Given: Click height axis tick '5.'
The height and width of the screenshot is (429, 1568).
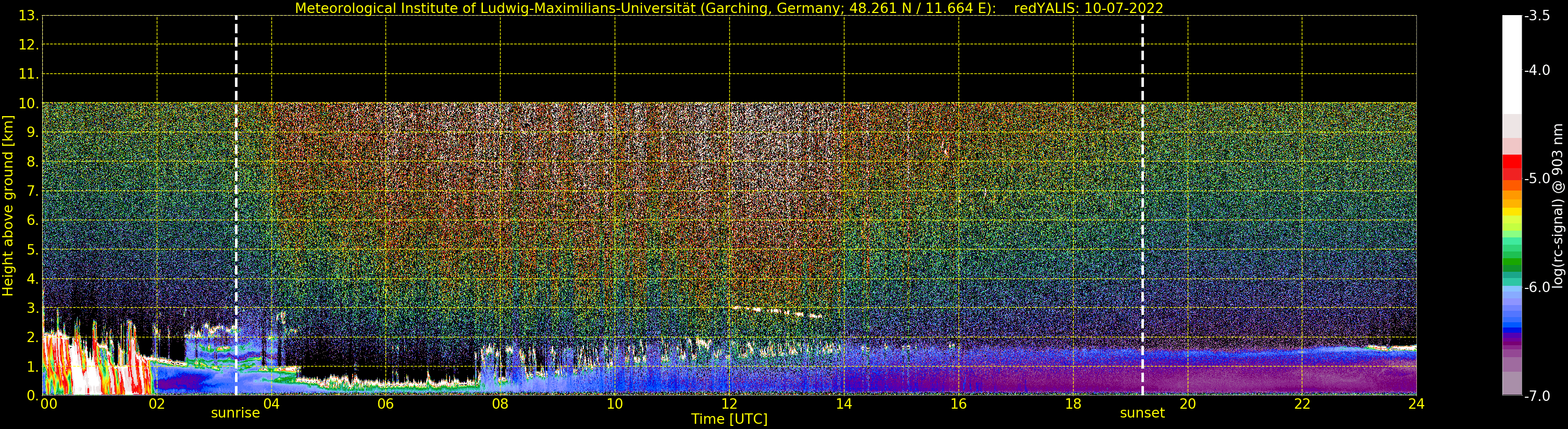Looking at the screenshot, I should (x=33, y=249).
